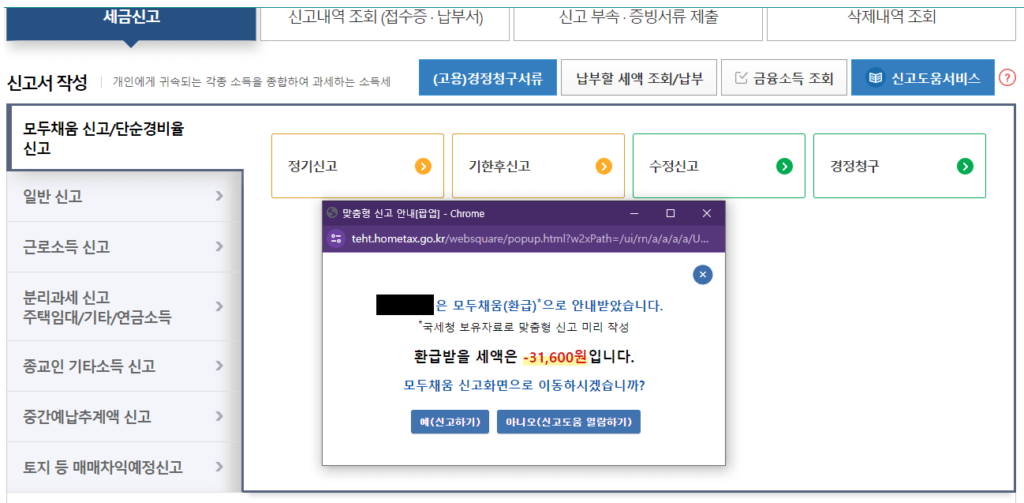This screenshot has width=1024, height=503.
Task: Click the 수정신고 card
Action: pyautogui.click(x=719, y=166)
